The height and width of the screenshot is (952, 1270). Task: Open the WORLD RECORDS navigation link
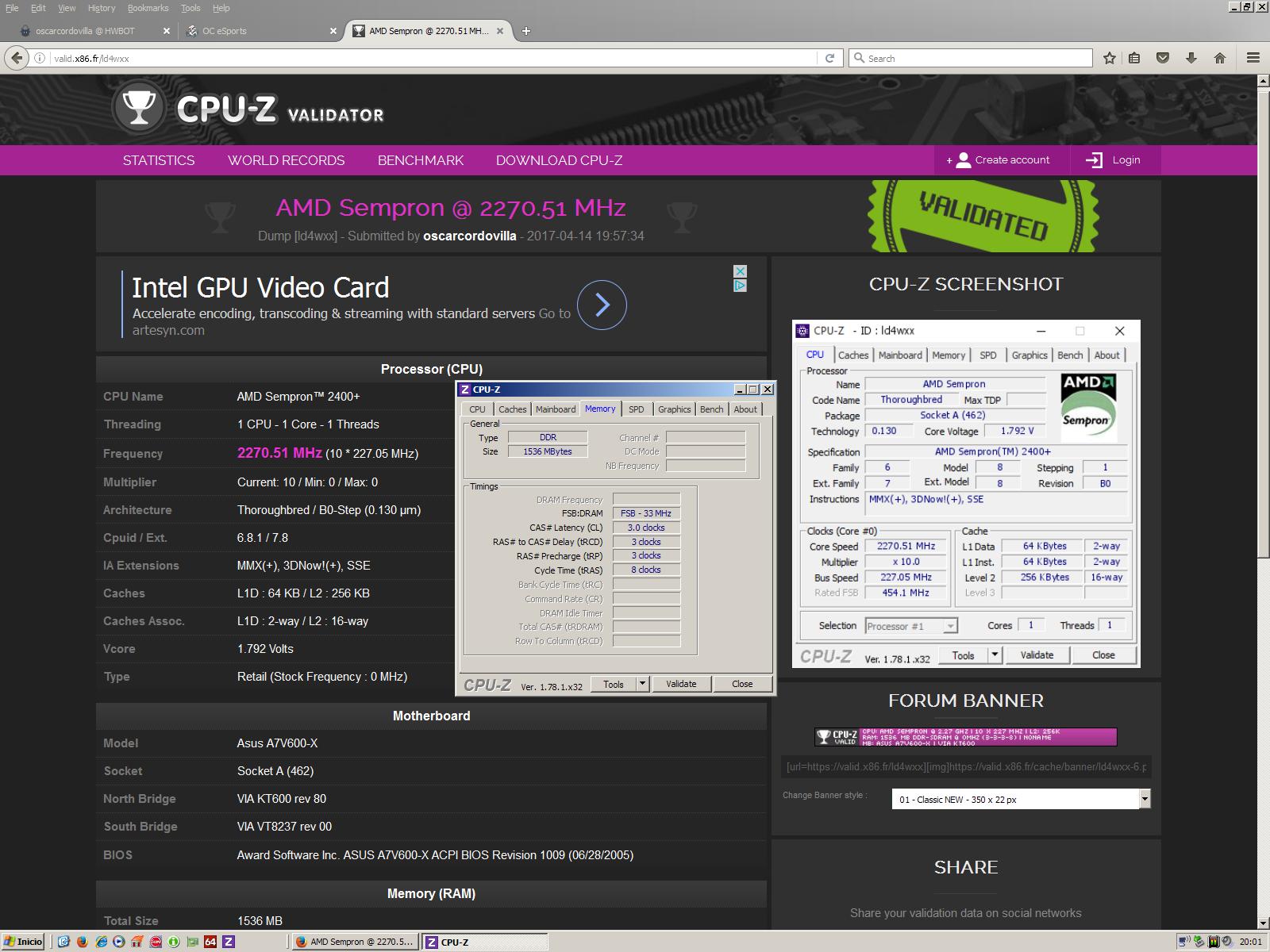[x=287, y=160]
